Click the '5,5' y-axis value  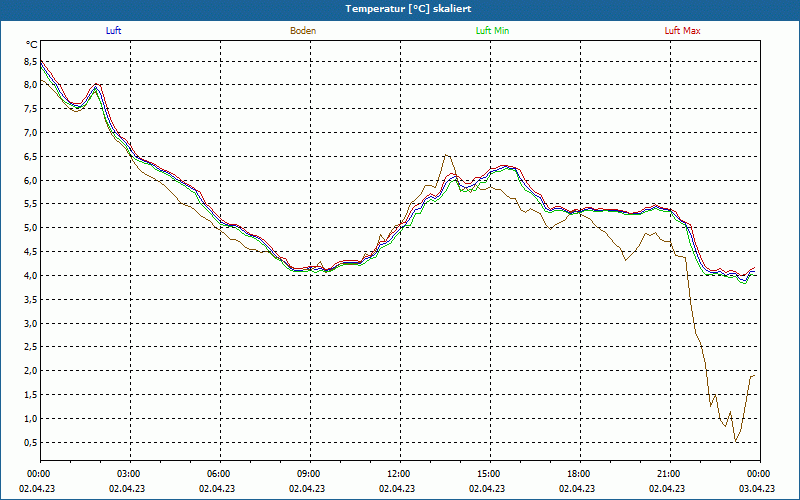tap(31, 204)
